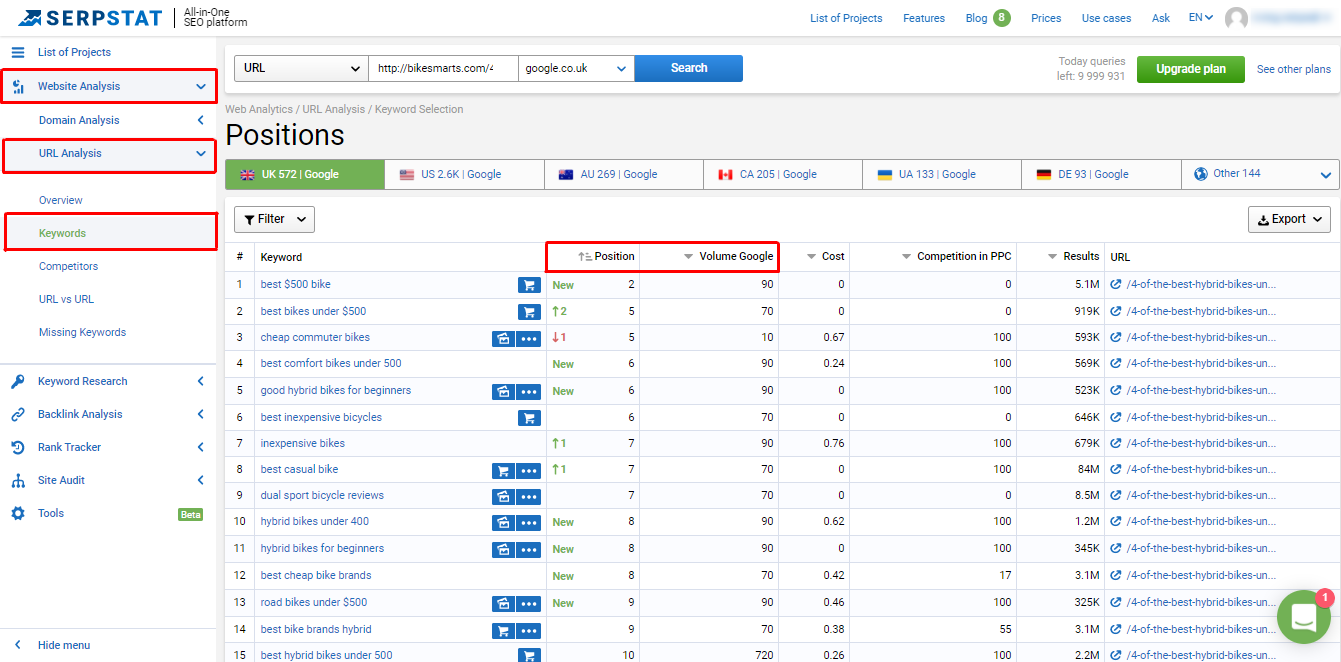Sort the table by the Position column
The height and width of the screenshot is (662, 1341).
pyautogui.click(x=606, y=257)
